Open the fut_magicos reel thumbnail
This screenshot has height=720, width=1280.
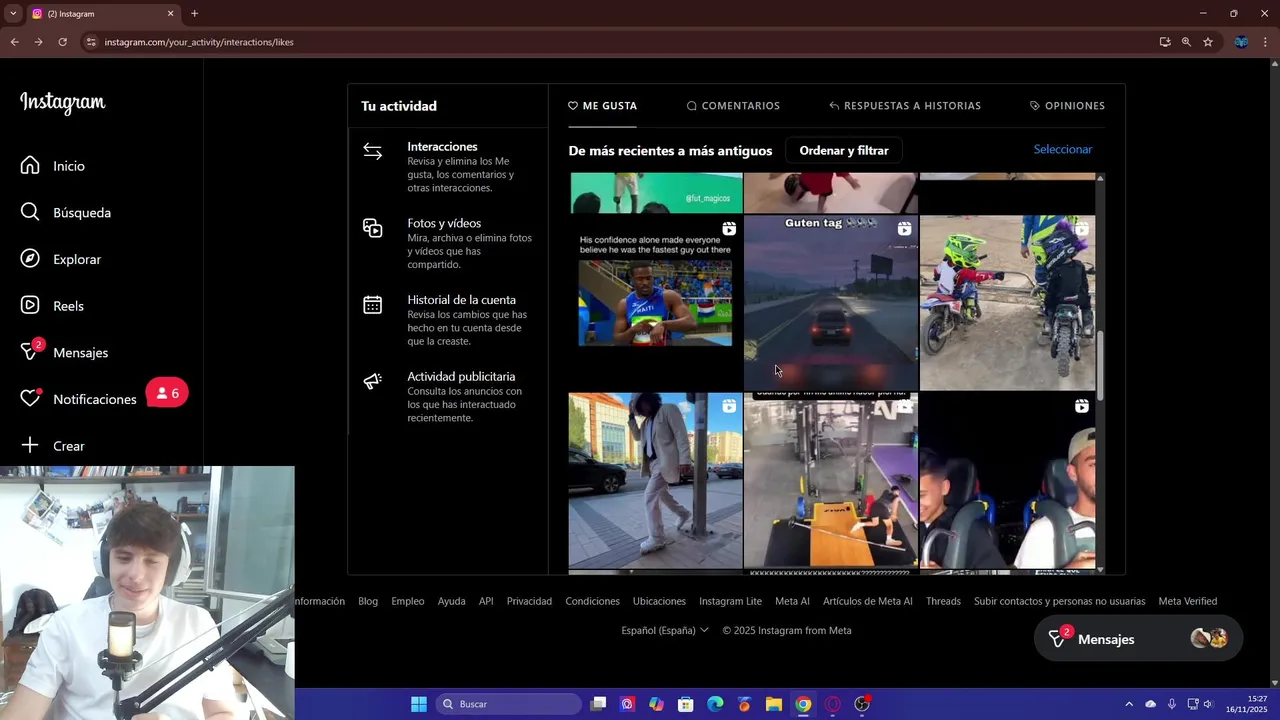655,193
